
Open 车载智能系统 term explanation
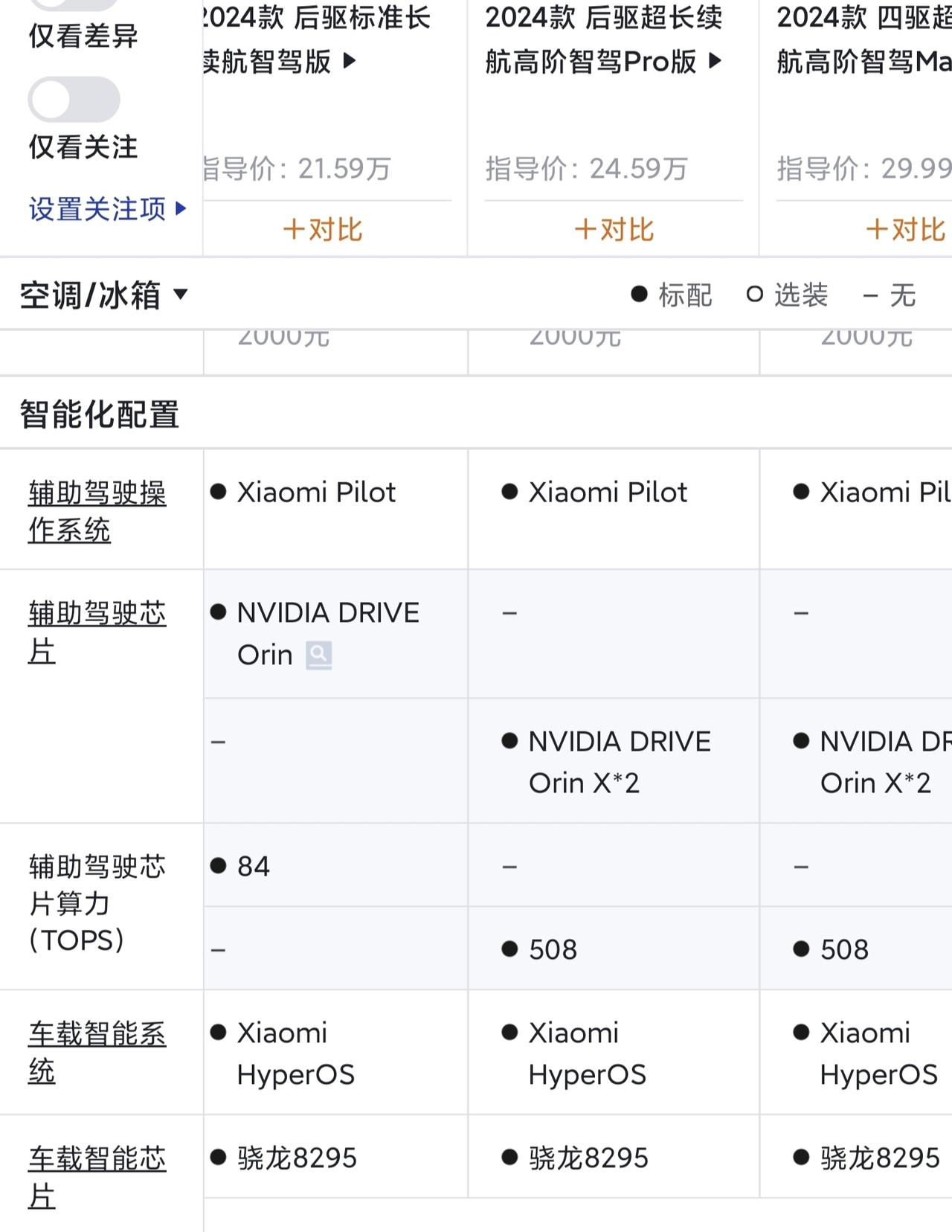tap(97, 1053)
